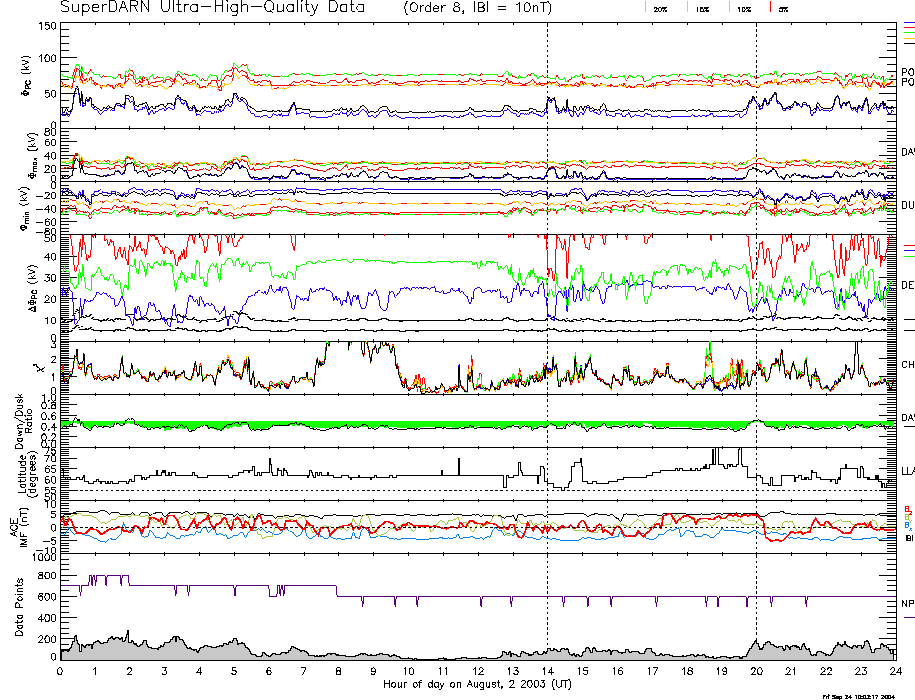Click the dashed vertical marker at hour 20
This screenshot has height=700, width=915.
[757, 300]
